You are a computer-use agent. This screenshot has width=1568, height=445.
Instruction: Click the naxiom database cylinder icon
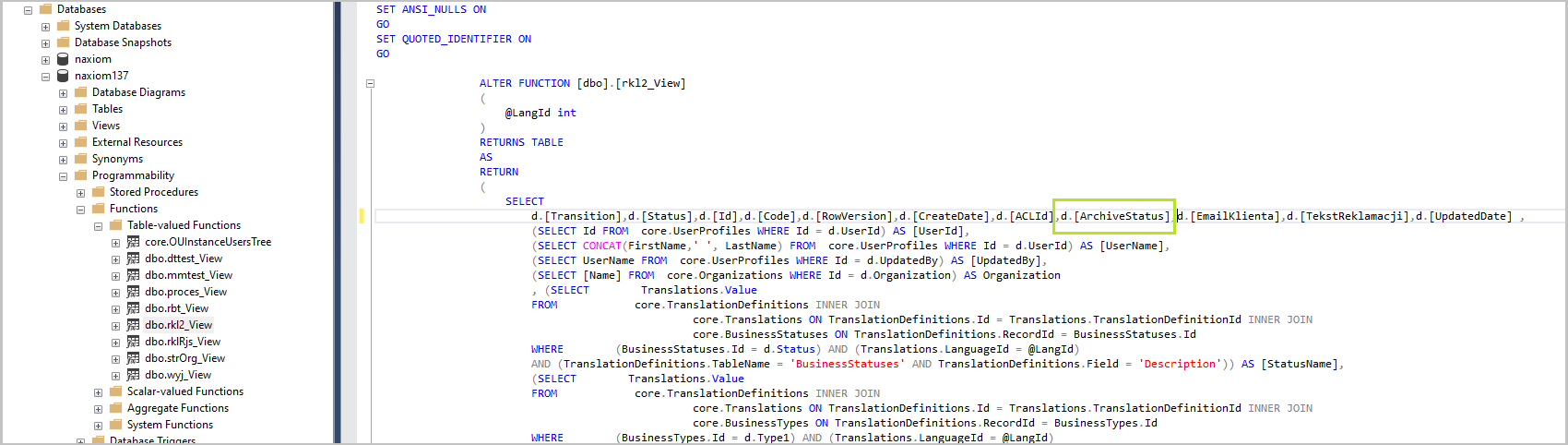(x=63, y=59)
